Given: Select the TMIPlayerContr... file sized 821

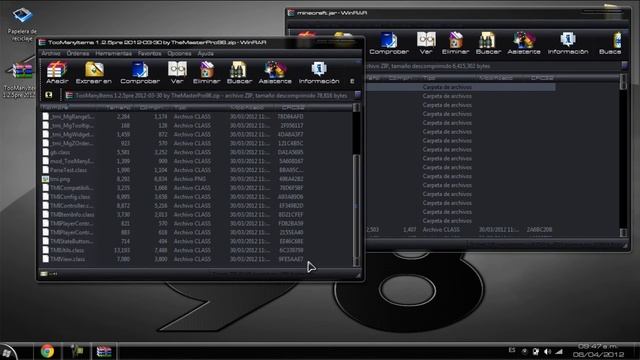Looking at the screenshot, I should (x=72, y=223).
